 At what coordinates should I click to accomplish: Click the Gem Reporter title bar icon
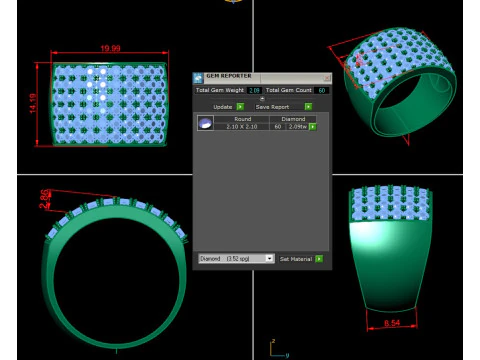tap(198, 78)
